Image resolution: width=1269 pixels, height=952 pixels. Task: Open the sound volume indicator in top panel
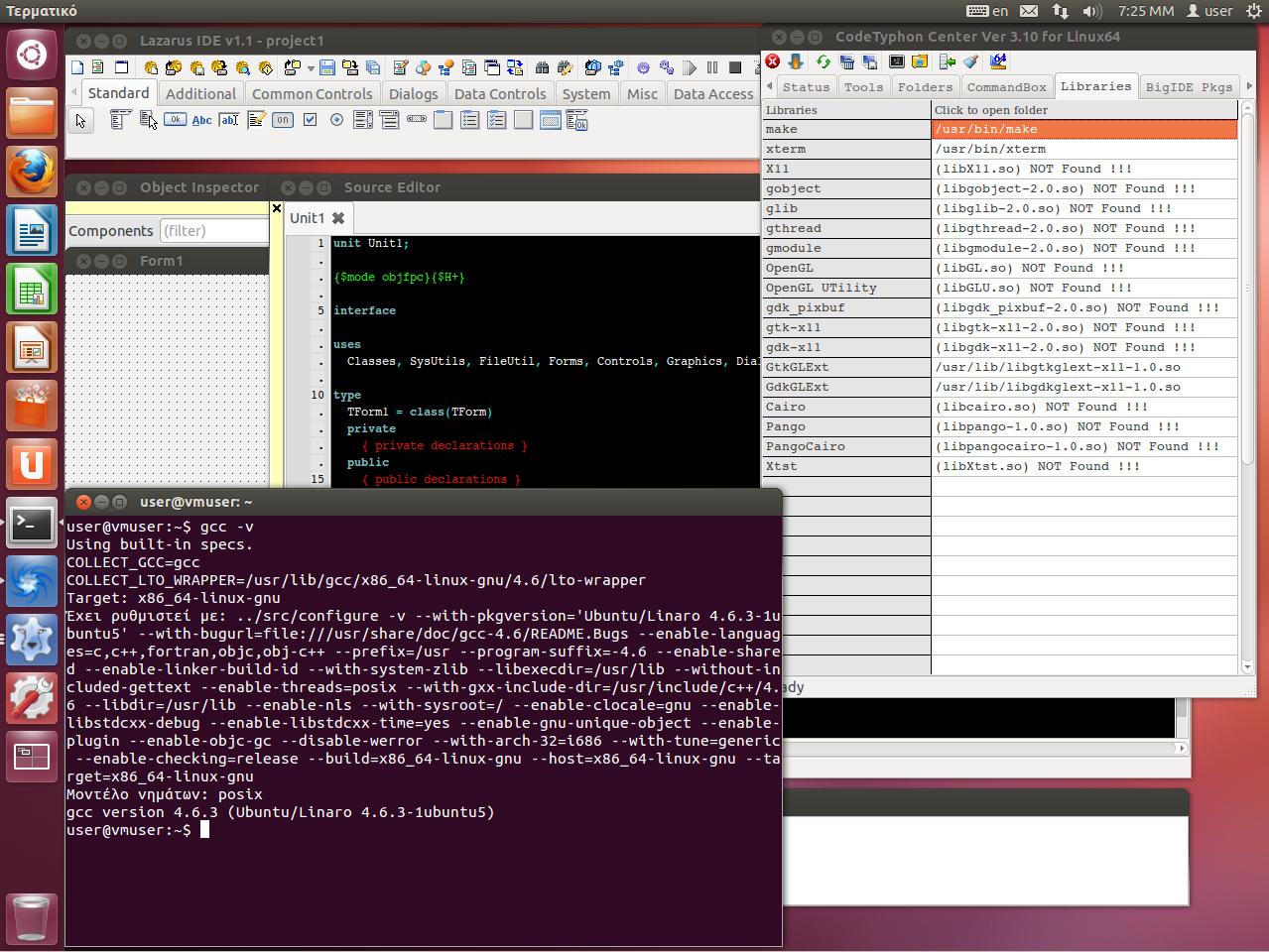click(1092, 11)
